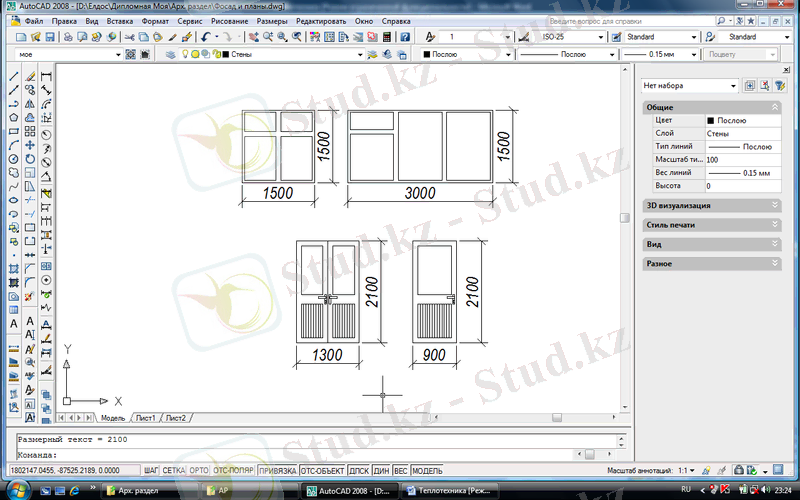
Task: Open the 0.15 мм lineweight dropdown
Action: (x=694, y=54)
